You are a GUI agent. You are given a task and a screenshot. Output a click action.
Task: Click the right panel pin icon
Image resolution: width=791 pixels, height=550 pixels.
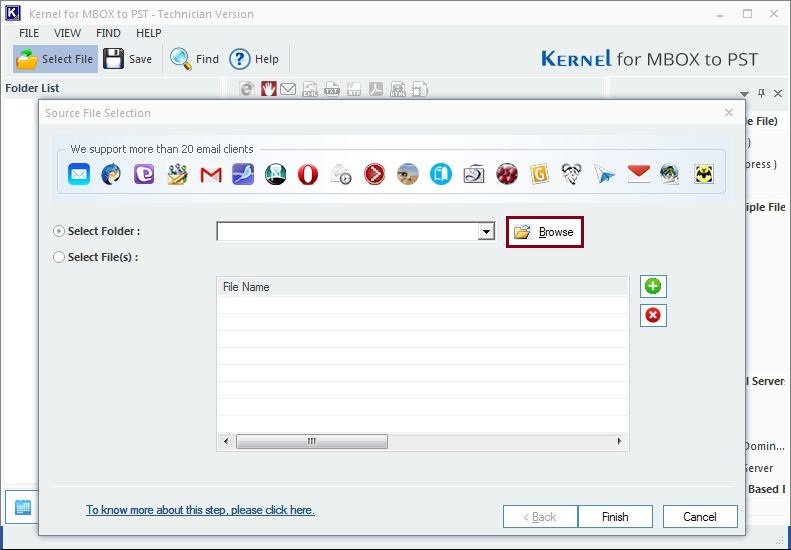tap(761, 93)
